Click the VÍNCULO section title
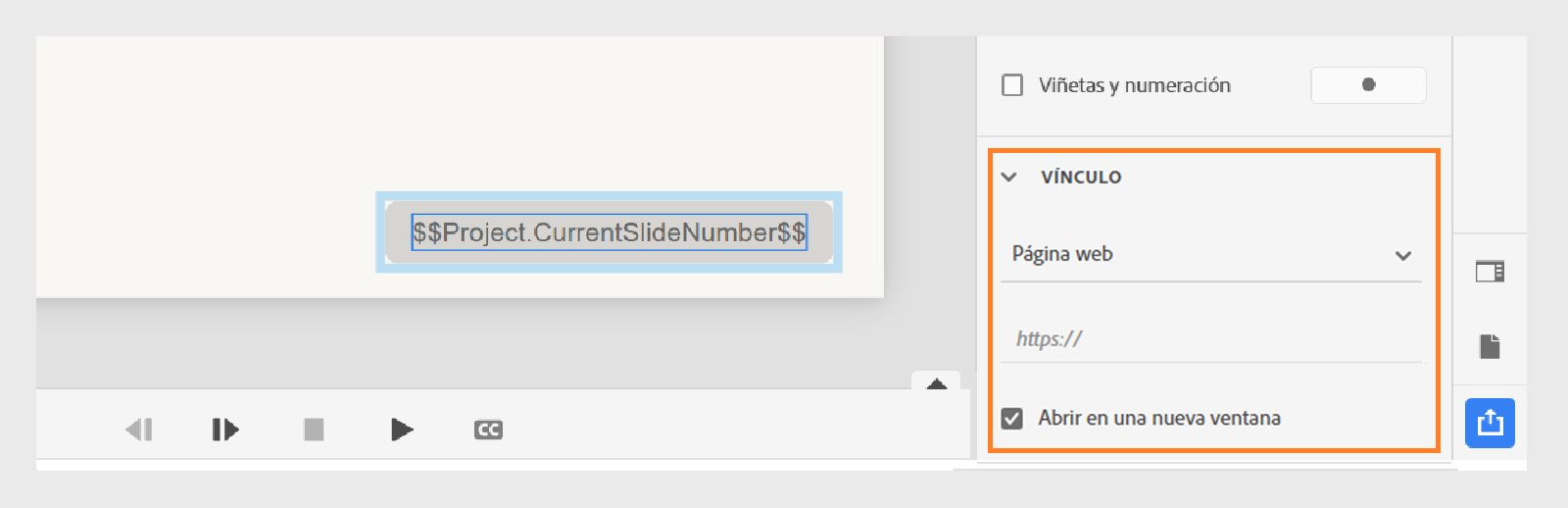The height and width of the screenshot is (508, 1568). (x=1081, y=178)
